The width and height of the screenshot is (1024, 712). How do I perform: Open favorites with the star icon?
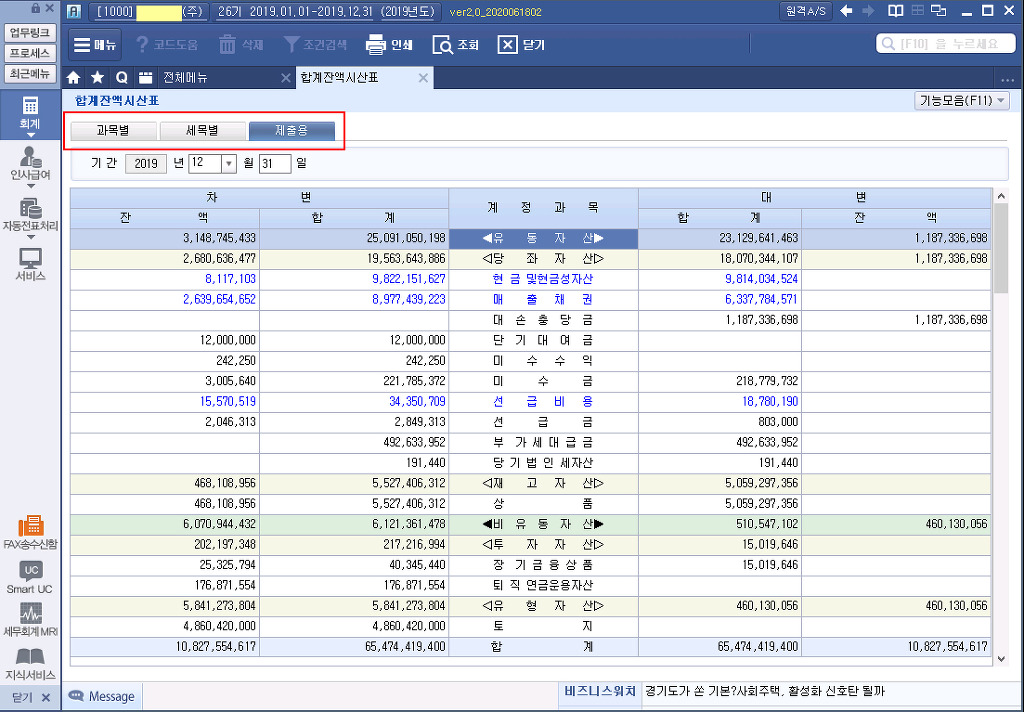pos(97,78)
